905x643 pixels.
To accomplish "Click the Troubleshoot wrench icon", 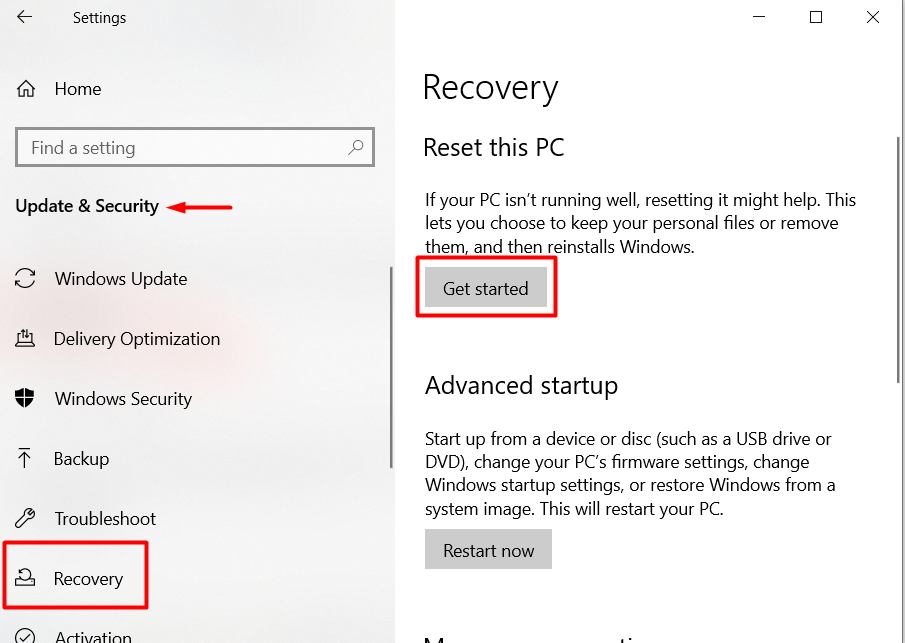I will click(26, 519).
